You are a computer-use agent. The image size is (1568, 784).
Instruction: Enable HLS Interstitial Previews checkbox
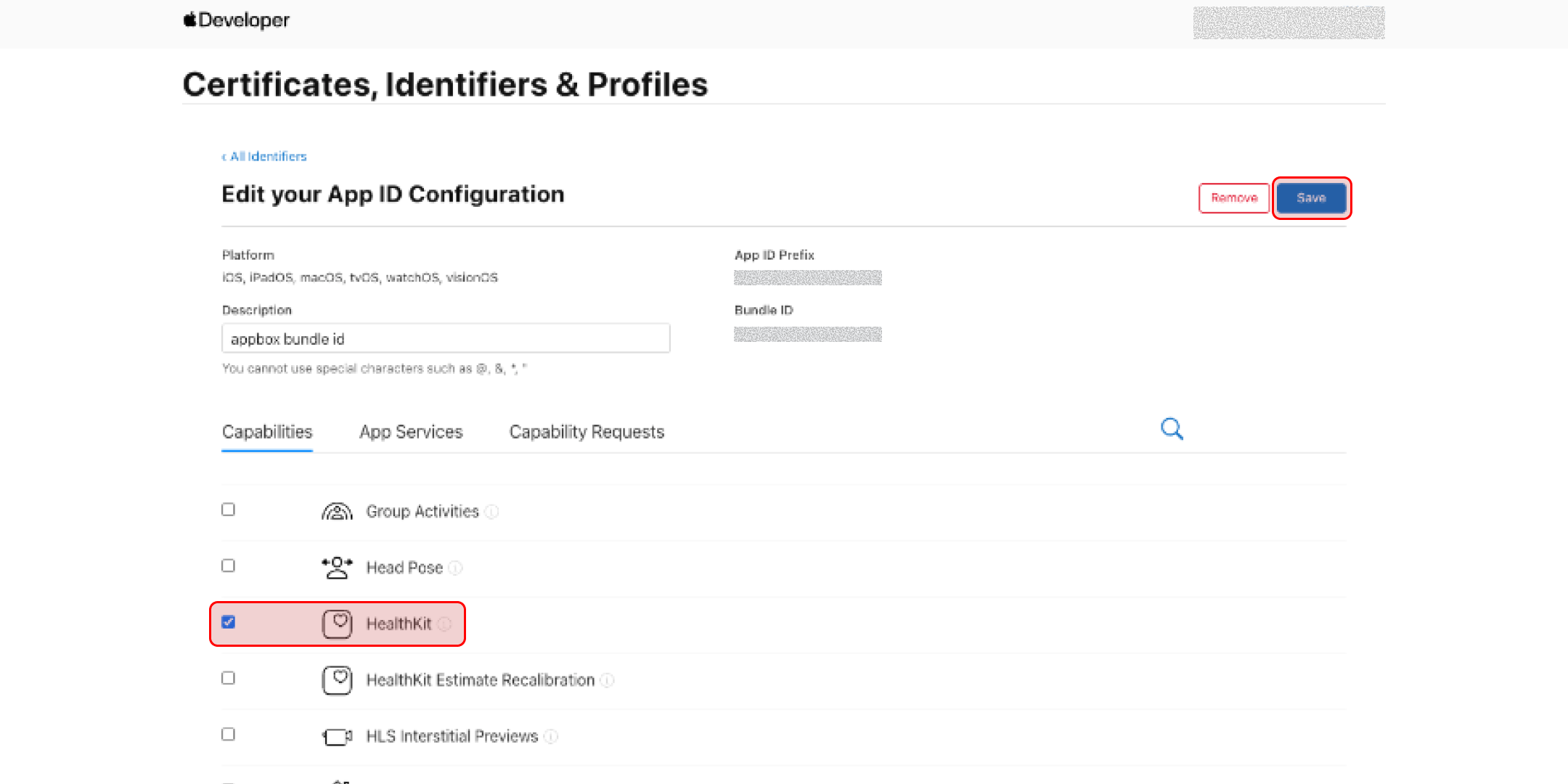point(229,734)
